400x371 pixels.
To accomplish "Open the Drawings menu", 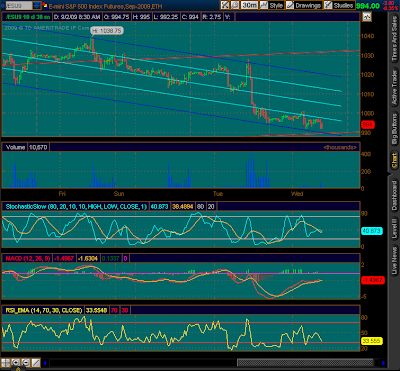I will point(304,5).
